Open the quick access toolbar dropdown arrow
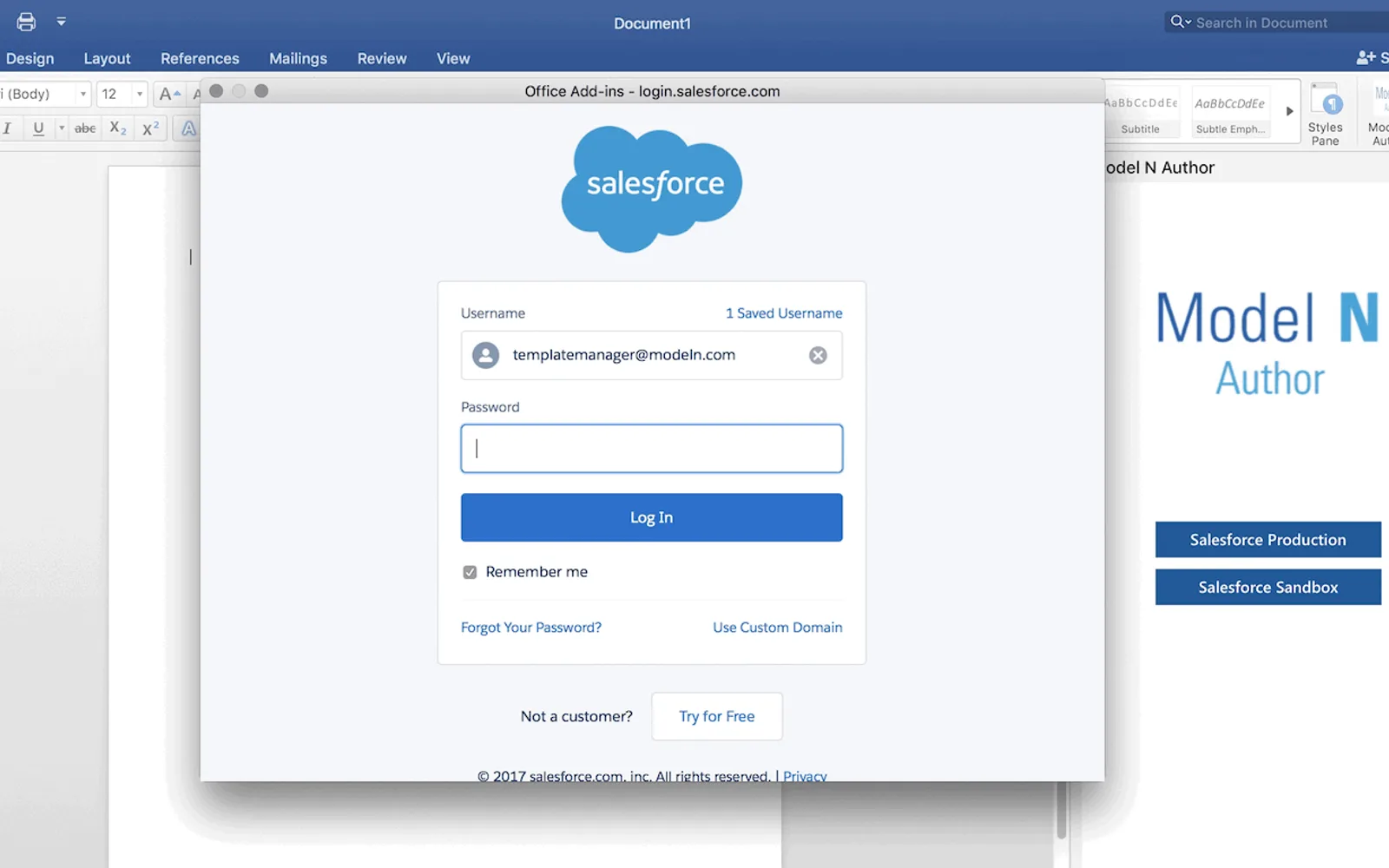Image resolution: width=1389 pixels, height=868 pixels. [x=61, y=22]
